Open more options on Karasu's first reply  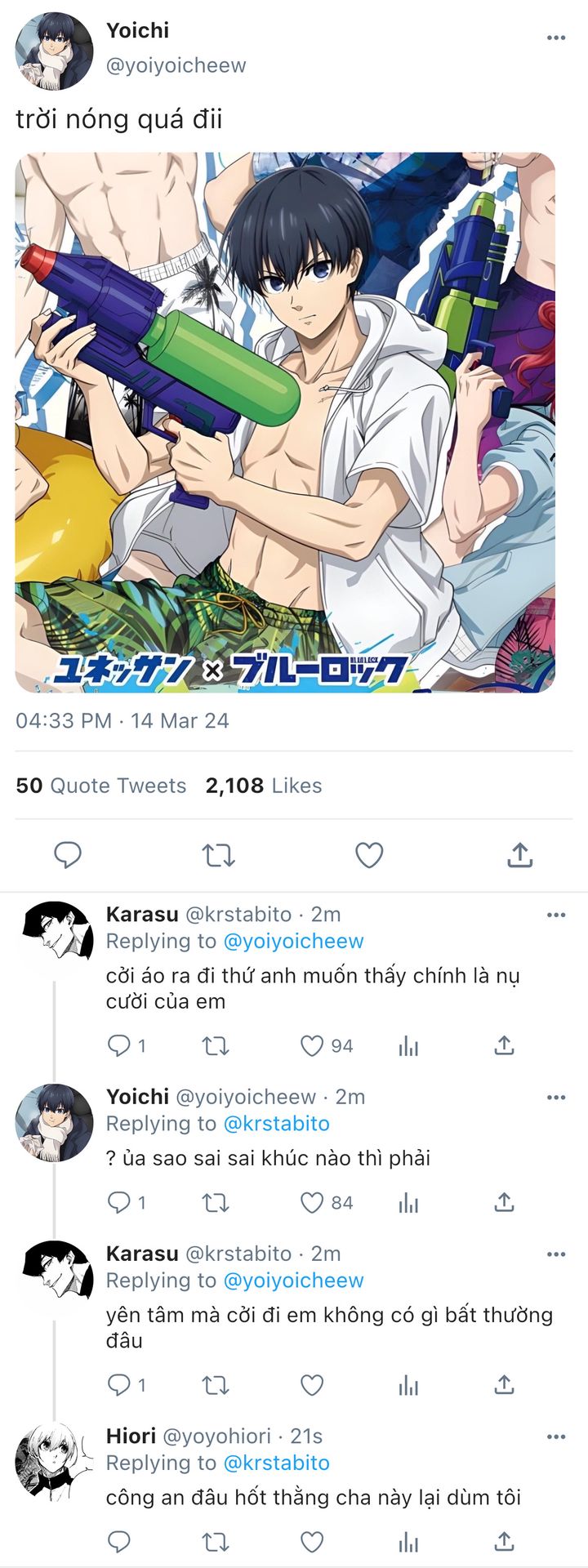(556, 914)
